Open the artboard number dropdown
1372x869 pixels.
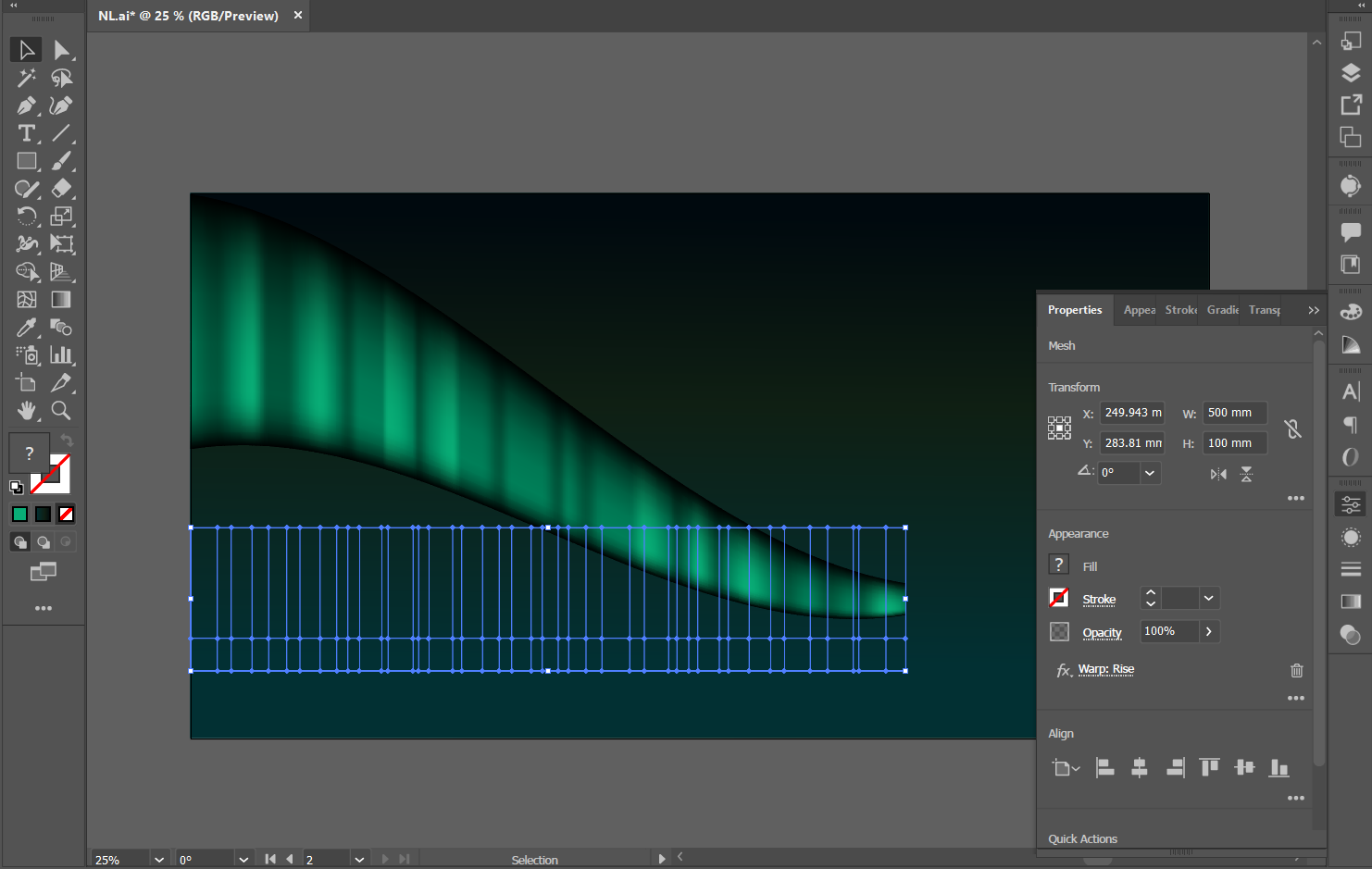tap(359, 860)
